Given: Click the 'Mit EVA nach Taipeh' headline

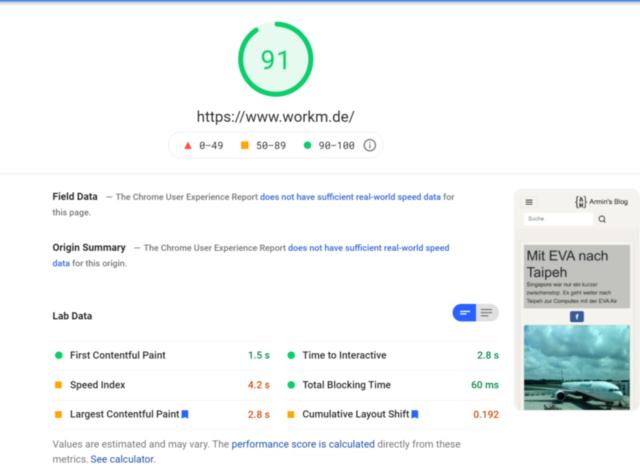Looking at the screenshot, I should (x=567, y=264).
